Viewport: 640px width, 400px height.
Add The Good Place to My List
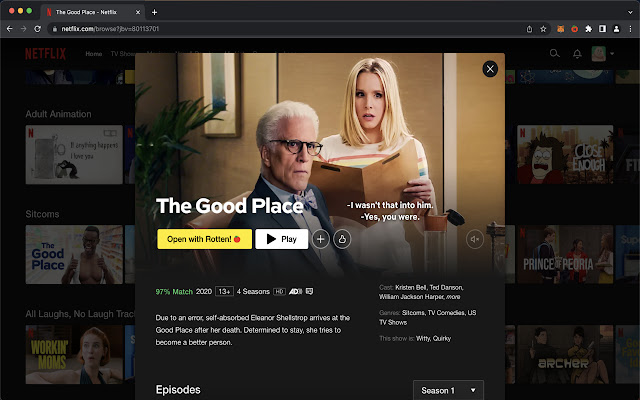pyautogui.click(x=321, y=239)
